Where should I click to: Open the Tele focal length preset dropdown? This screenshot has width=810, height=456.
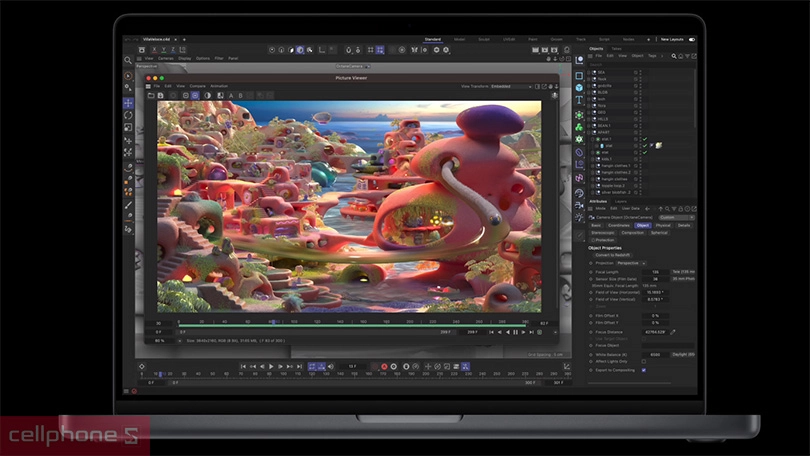683,272
